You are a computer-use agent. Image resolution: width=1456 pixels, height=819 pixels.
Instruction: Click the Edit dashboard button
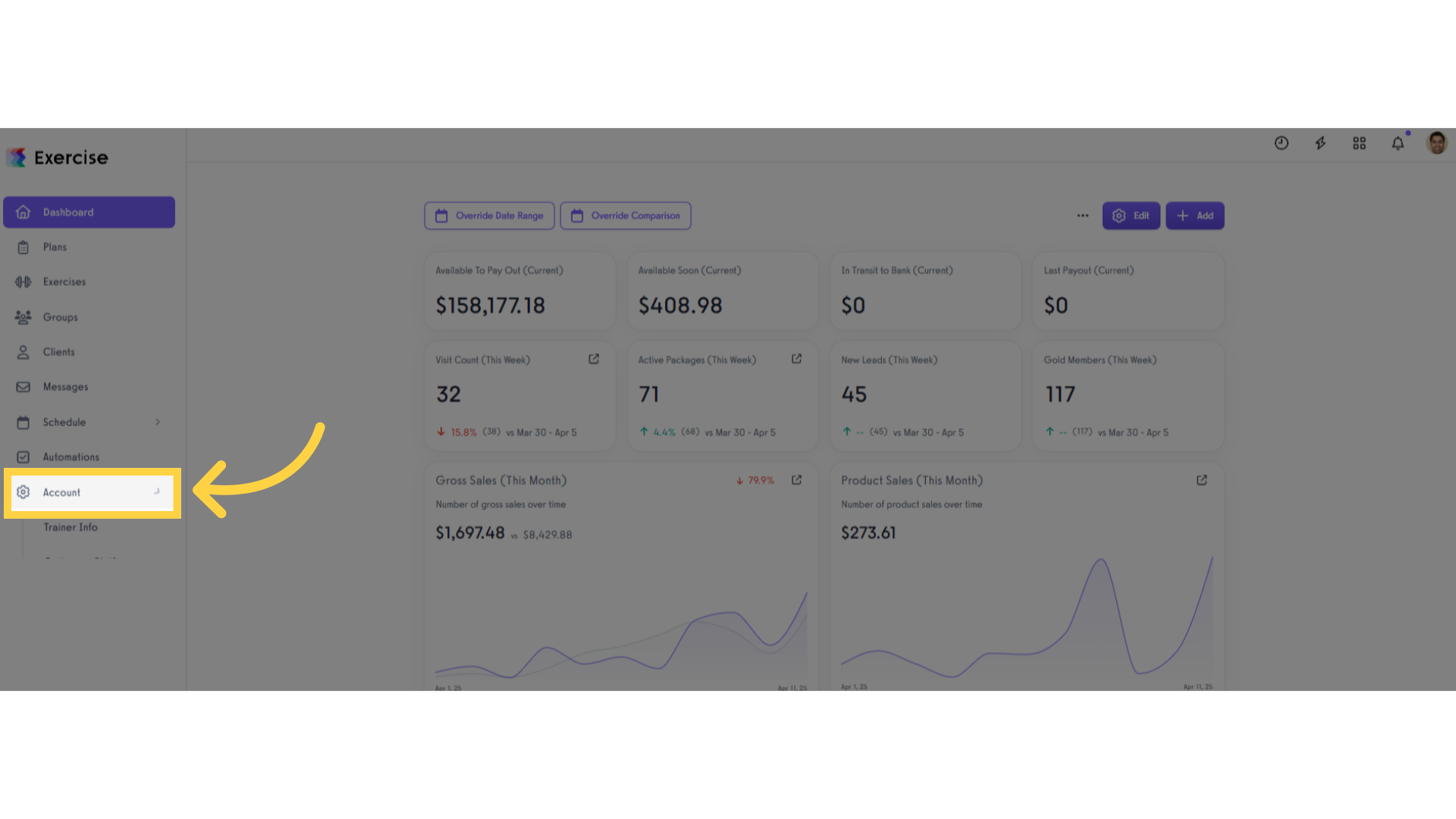pos(1131,216)
